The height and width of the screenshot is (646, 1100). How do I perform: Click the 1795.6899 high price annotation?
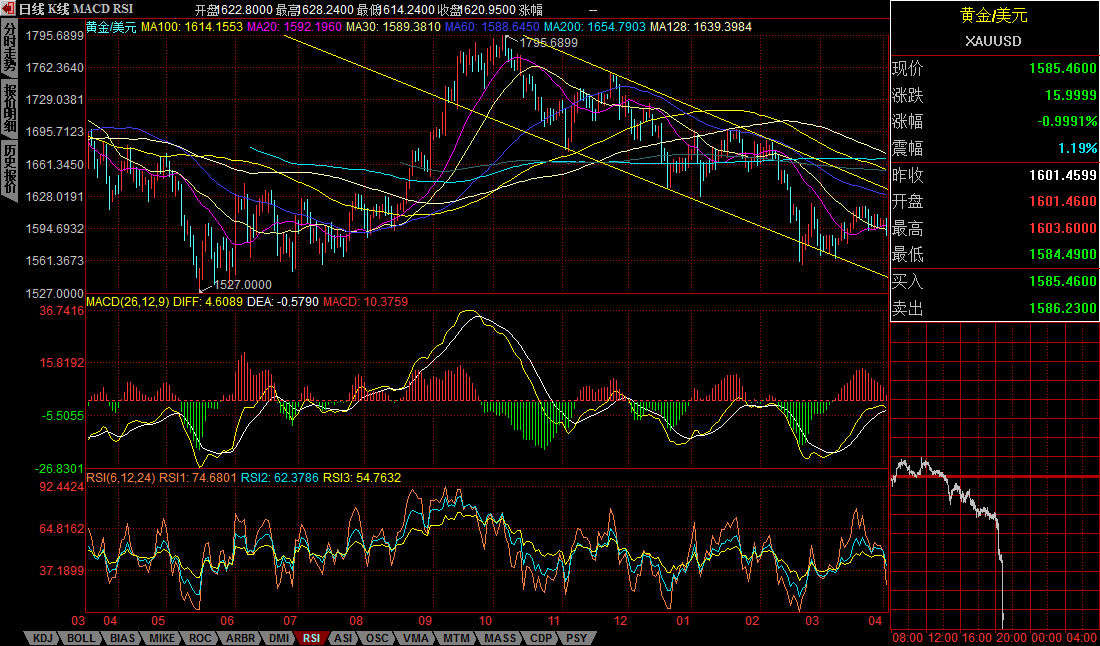(x=549, y=43)
